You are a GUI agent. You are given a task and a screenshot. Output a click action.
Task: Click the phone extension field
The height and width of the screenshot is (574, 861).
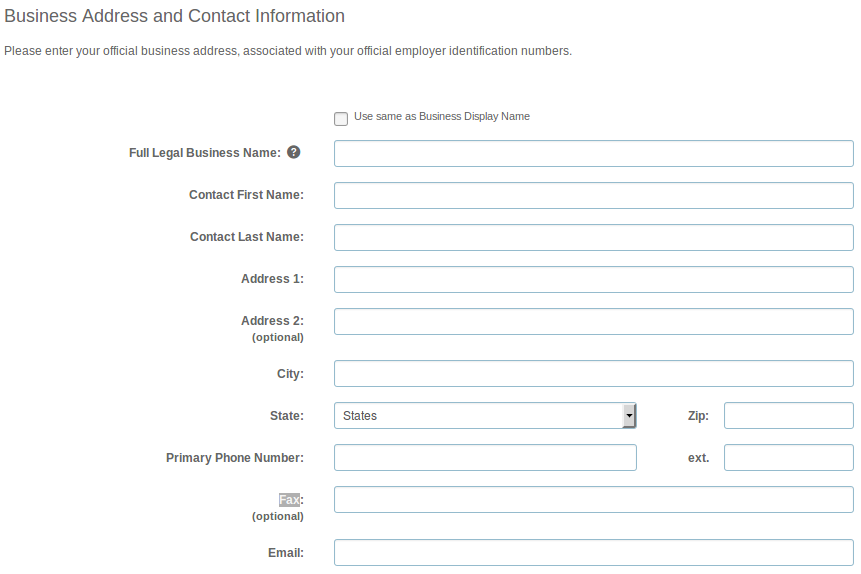coord(789,458)
